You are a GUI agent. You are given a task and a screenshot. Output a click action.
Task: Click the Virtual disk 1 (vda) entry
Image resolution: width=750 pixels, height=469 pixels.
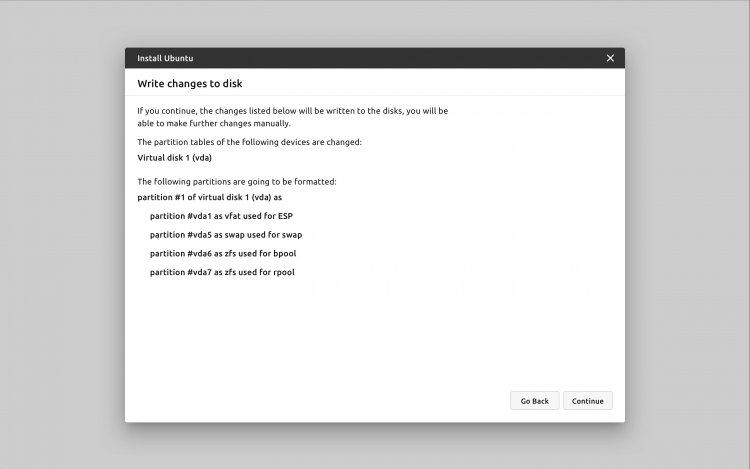pyautogui.click(x=174, y=157)
